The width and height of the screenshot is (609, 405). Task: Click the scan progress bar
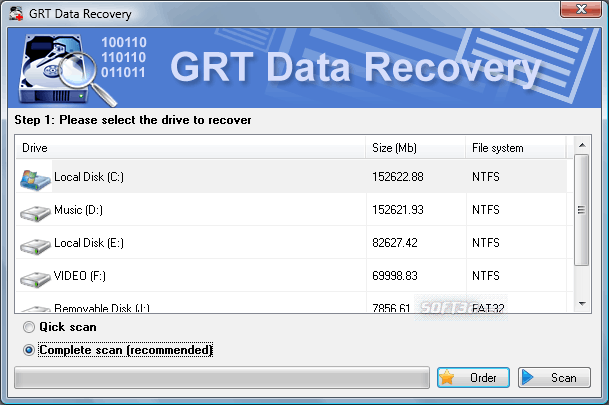coord(222,377)
